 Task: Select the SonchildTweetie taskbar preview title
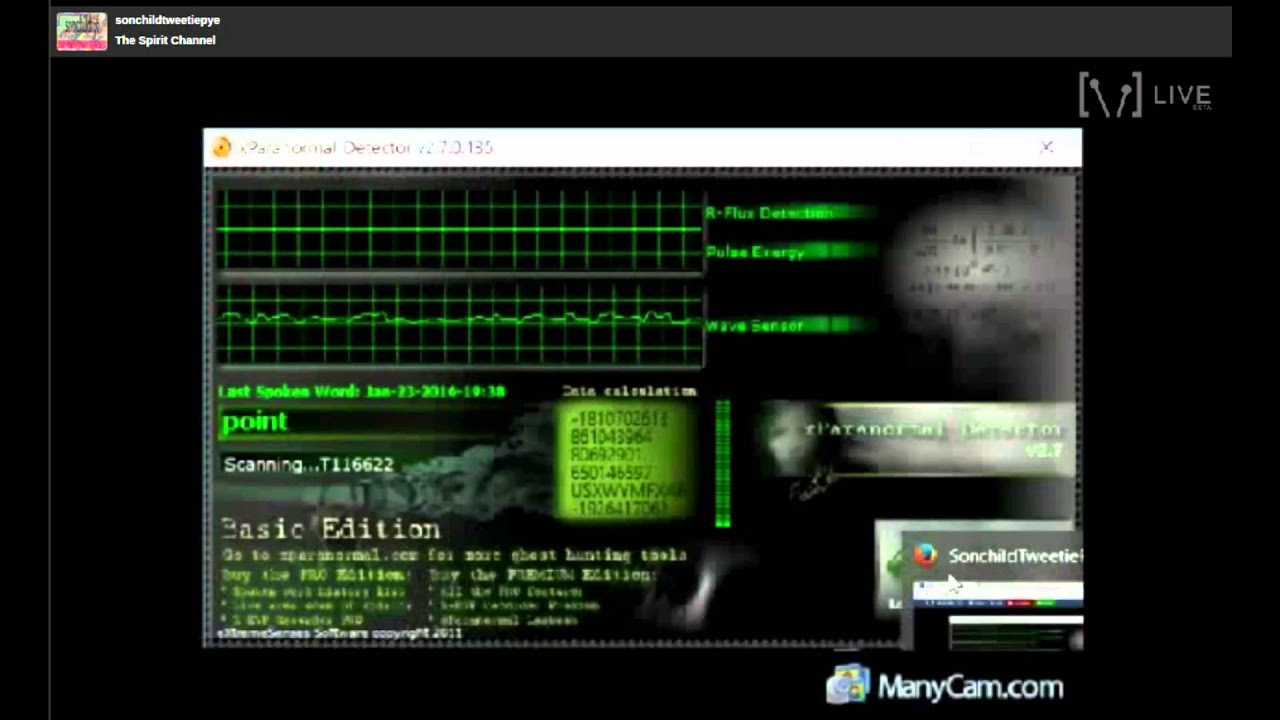coord(1014,556)
